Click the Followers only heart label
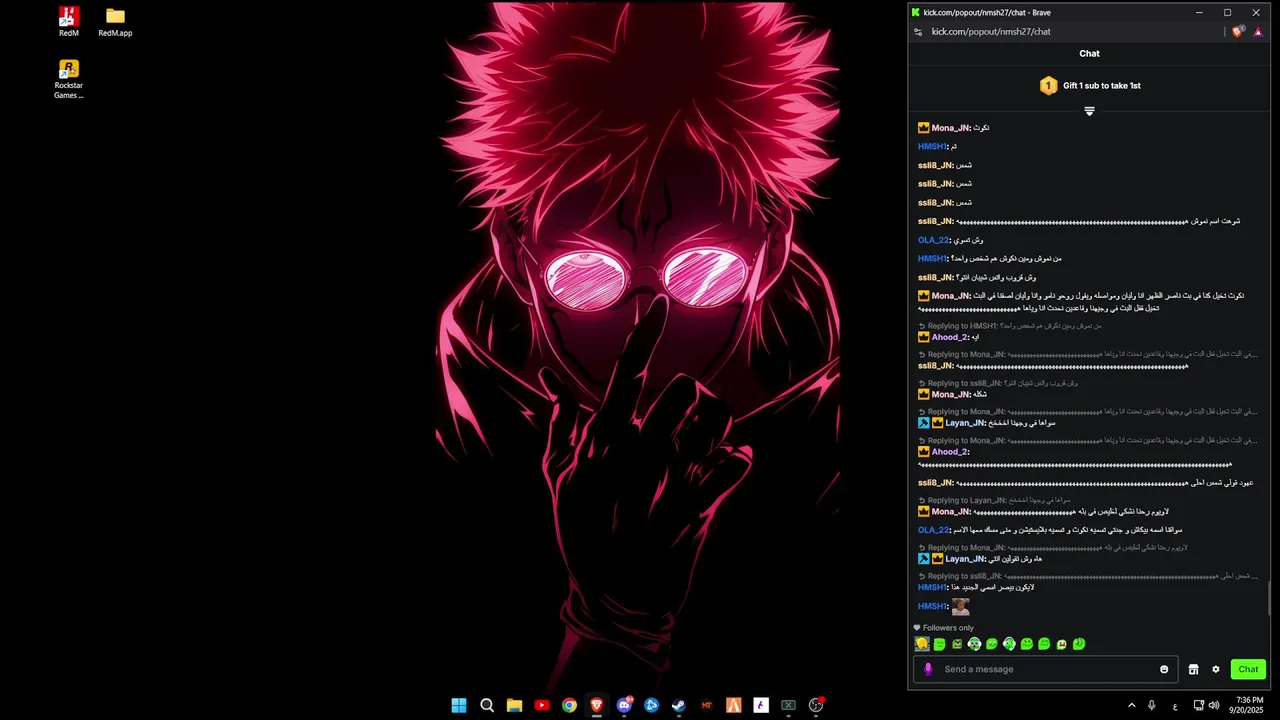 tap(943, 628)
